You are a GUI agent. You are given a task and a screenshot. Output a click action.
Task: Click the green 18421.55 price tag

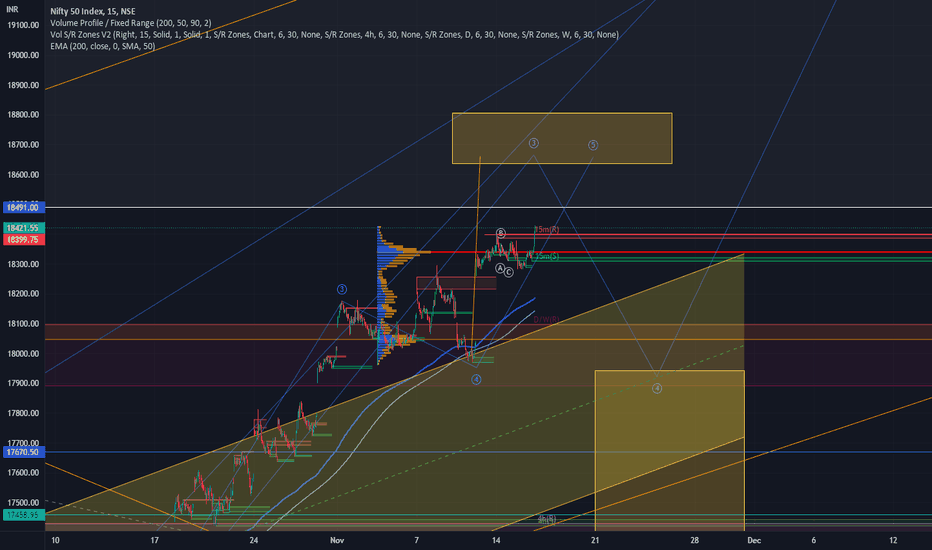23,228
